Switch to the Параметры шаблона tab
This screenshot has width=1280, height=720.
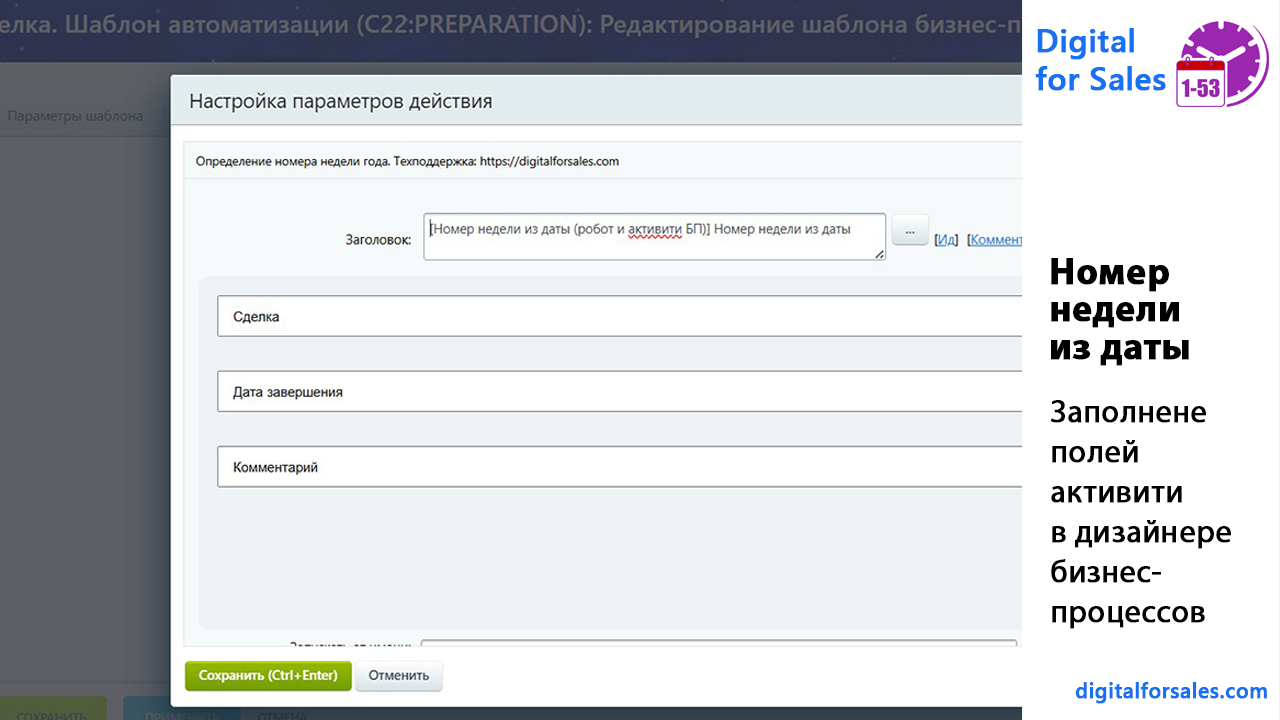tap(75, 116)
